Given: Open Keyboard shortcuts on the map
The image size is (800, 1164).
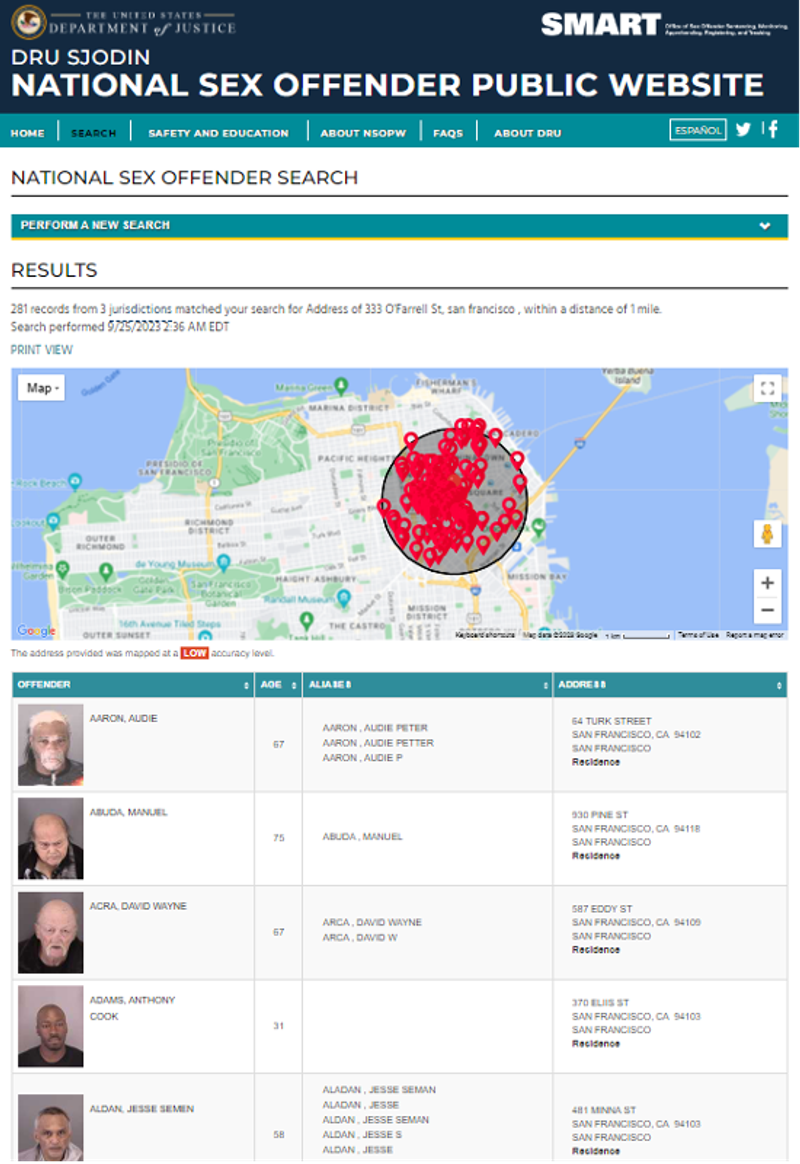Looking at the screenshot, I should pos(485,635).
